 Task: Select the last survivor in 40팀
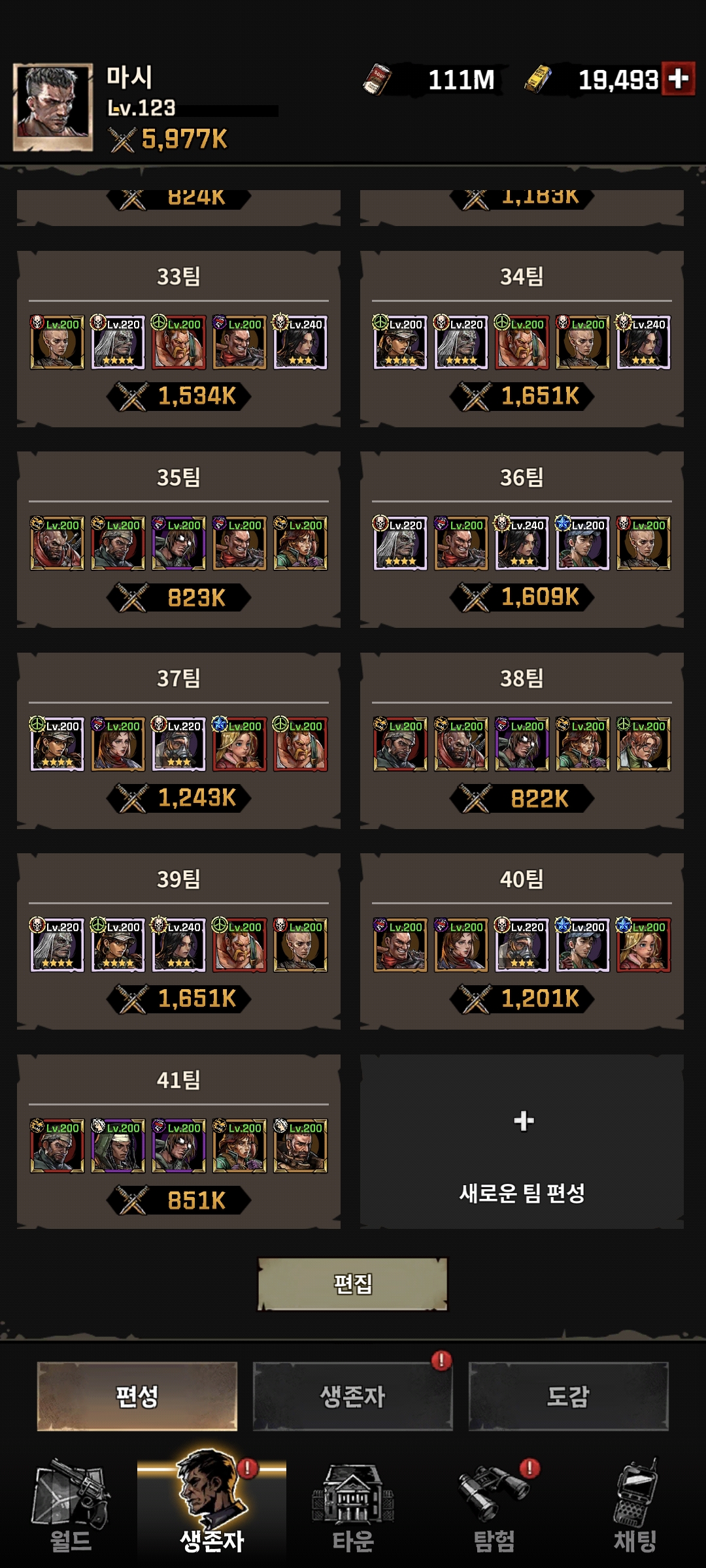click(643, 945)
